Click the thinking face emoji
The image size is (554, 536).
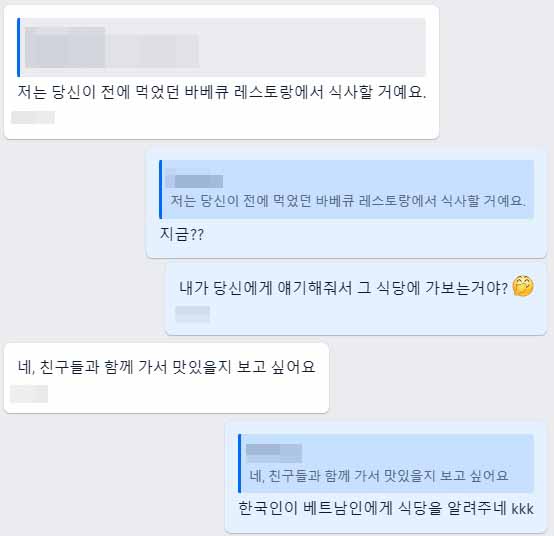[x=523, y=286]
